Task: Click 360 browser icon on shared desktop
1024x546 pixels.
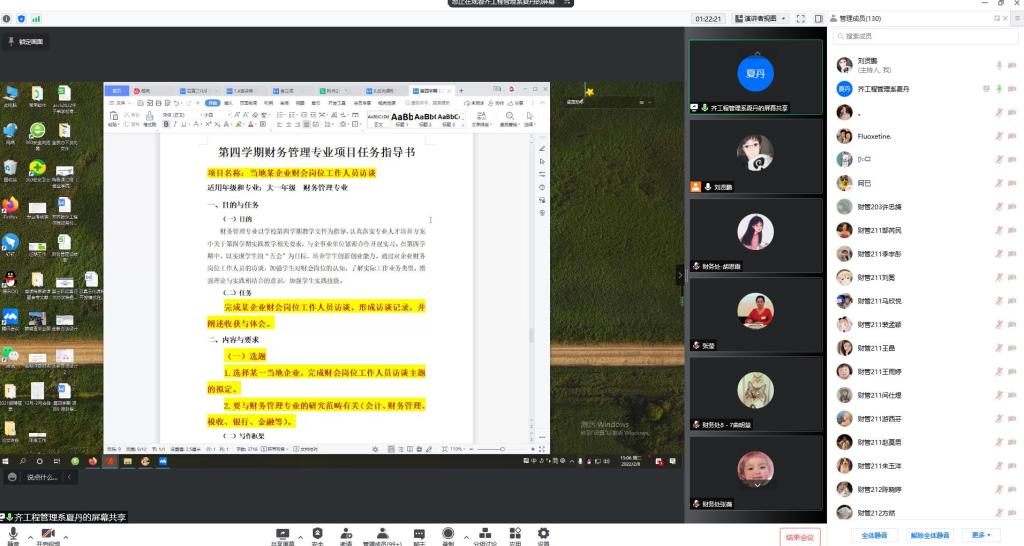Action: 37,133
